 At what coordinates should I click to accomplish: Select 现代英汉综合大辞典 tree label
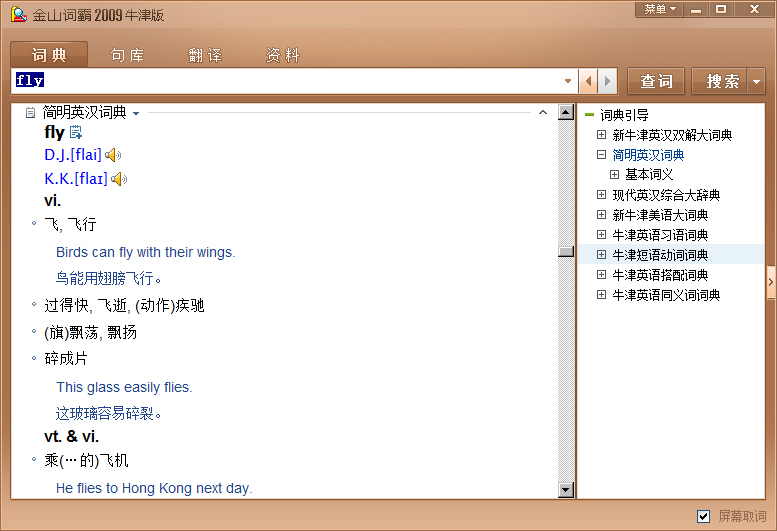pyautogui.click(x=666, y=195)
